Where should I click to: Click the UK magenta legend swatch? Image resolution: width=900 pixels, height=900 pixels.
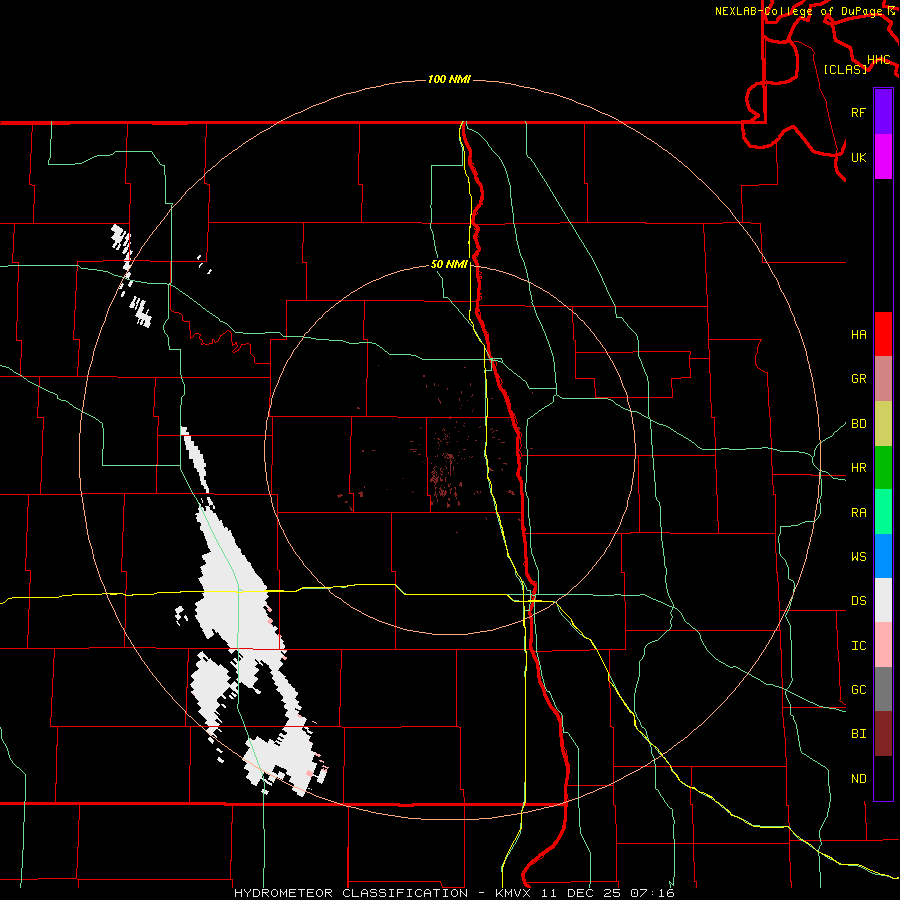(883, 157)
